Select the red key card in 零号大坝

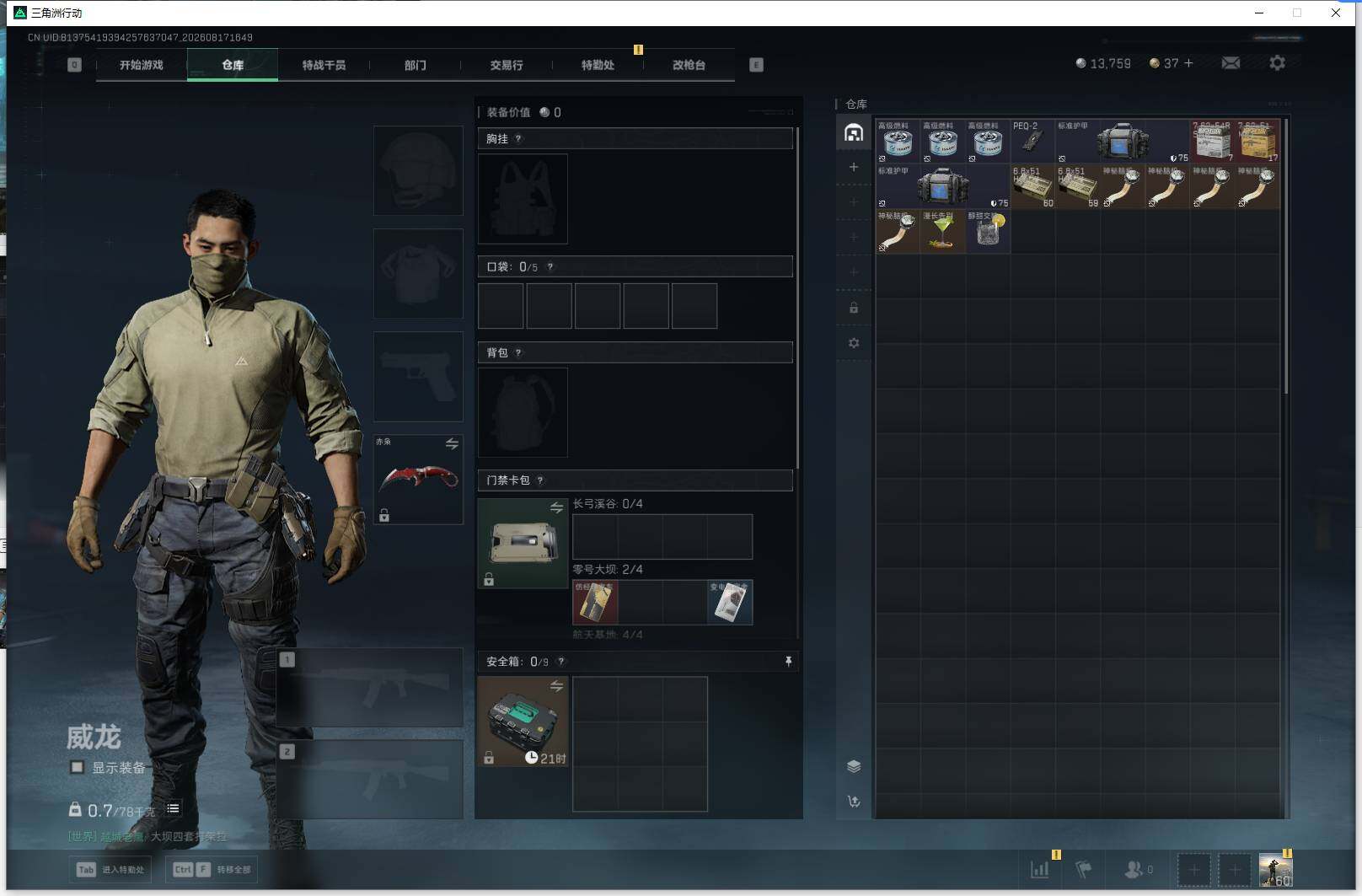[x=595, y=602]
